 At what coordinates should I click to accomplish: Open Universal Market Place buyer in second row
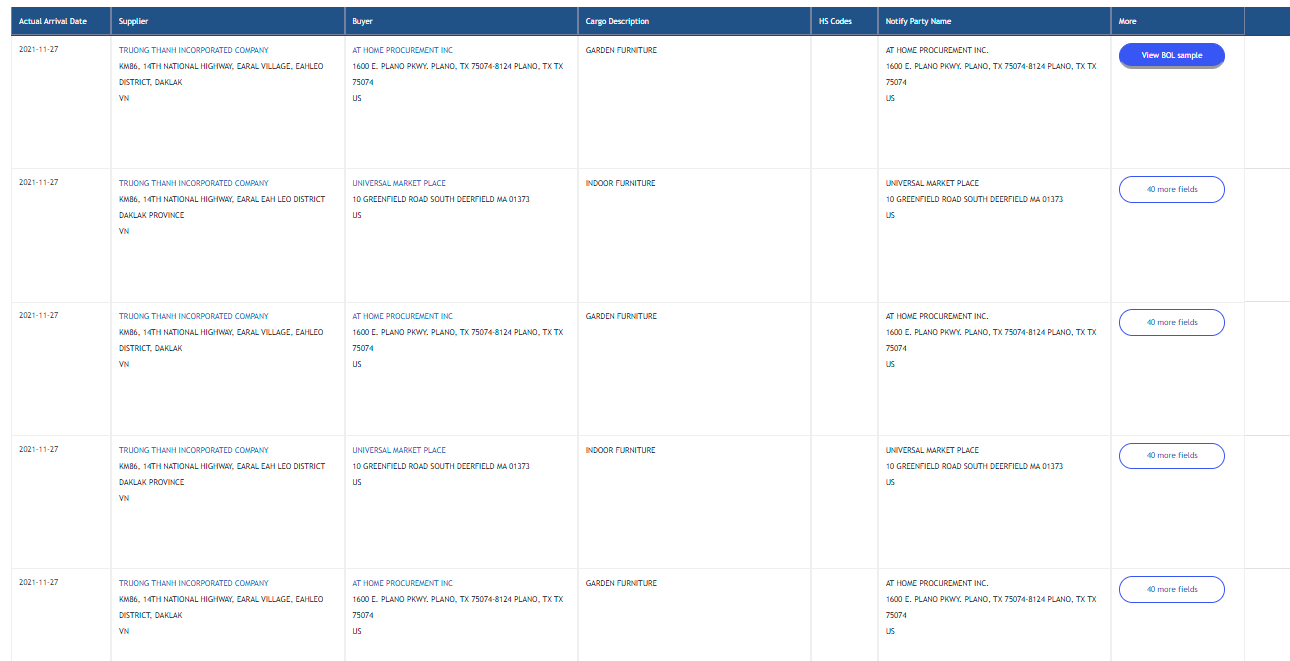[x=399, y=183]
